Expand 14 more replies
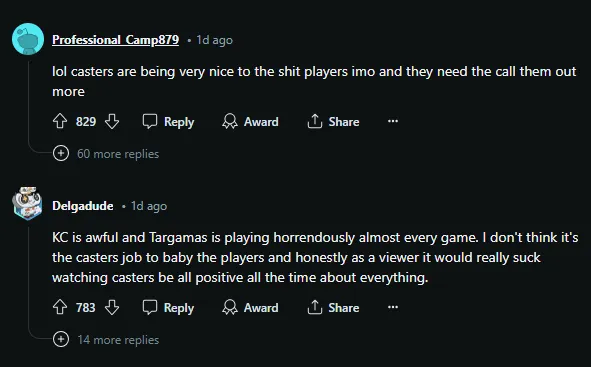Image resolution: width=591 pixels, height=367 pixels. click(x=107, y=339)
